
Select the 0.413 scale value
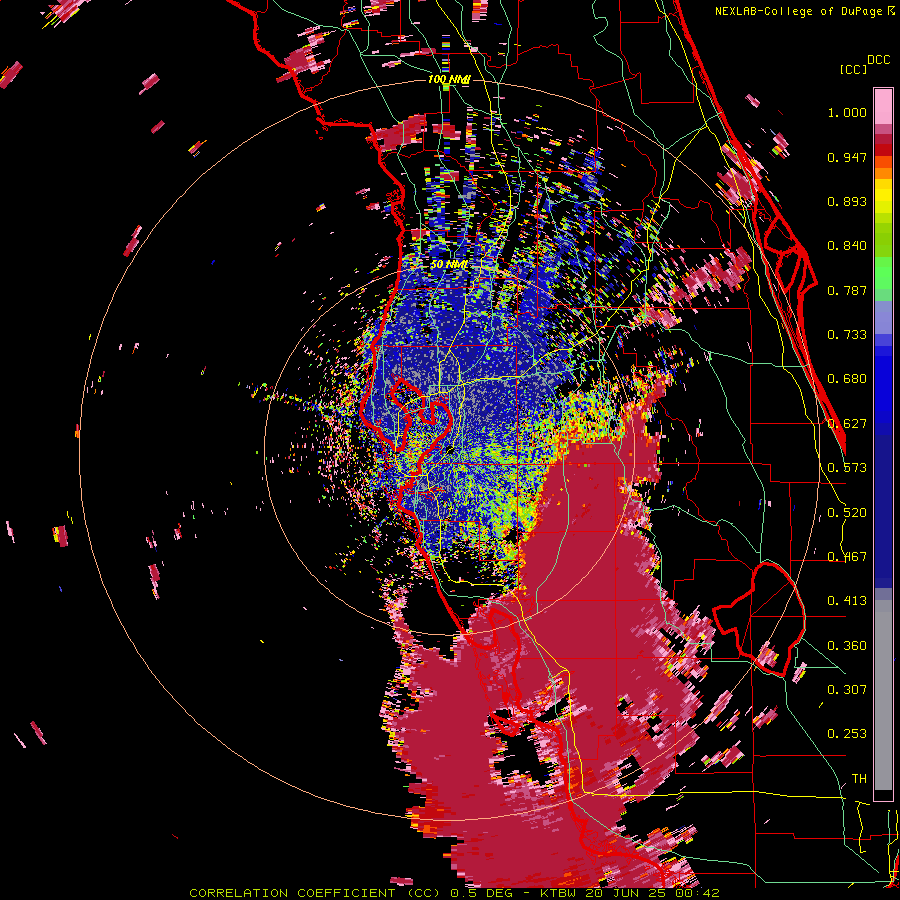pos(847,601)
